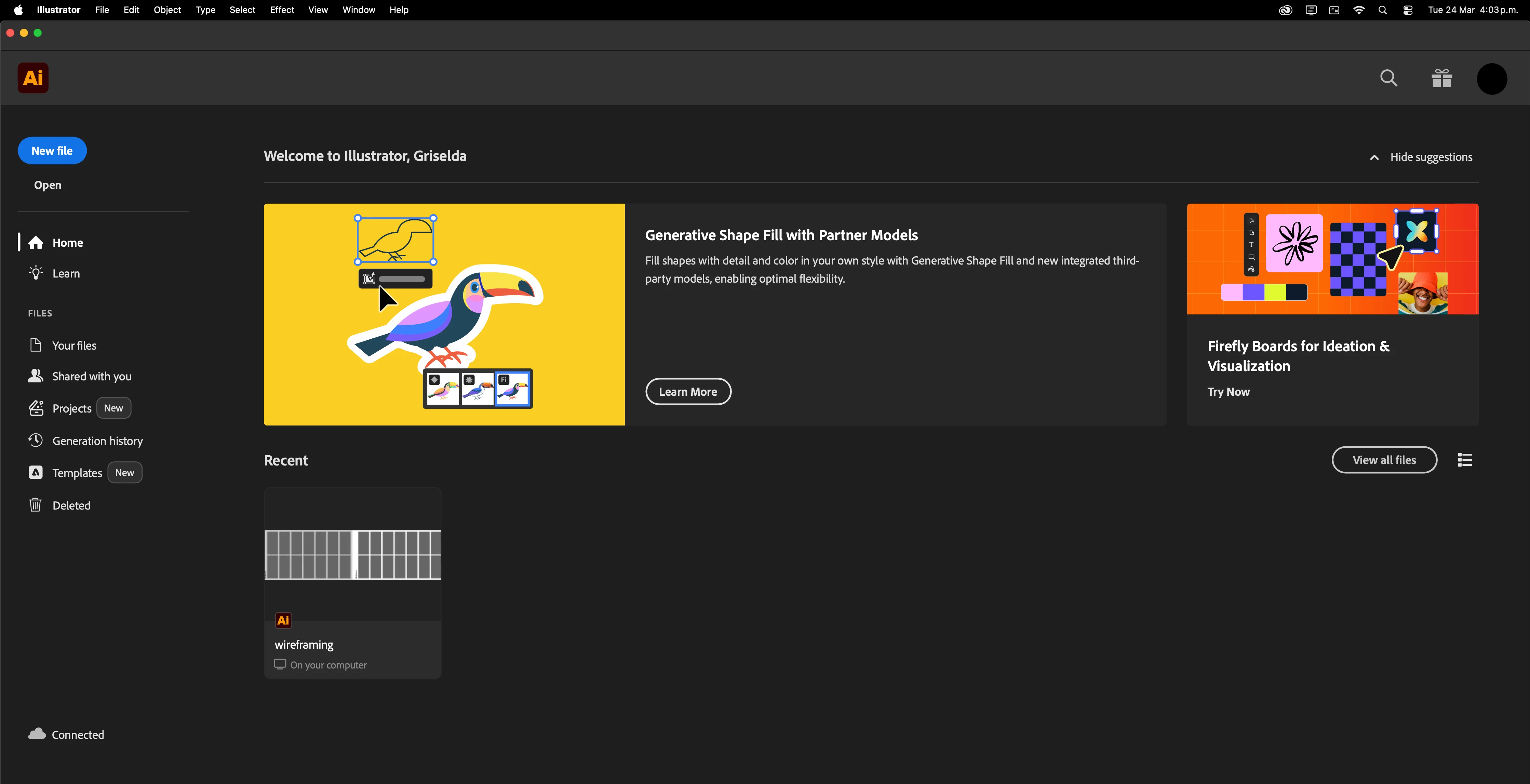
Task: Click Learn More about Generative Shape Fill
Action: pyautogui.click(x=688, y=392)
